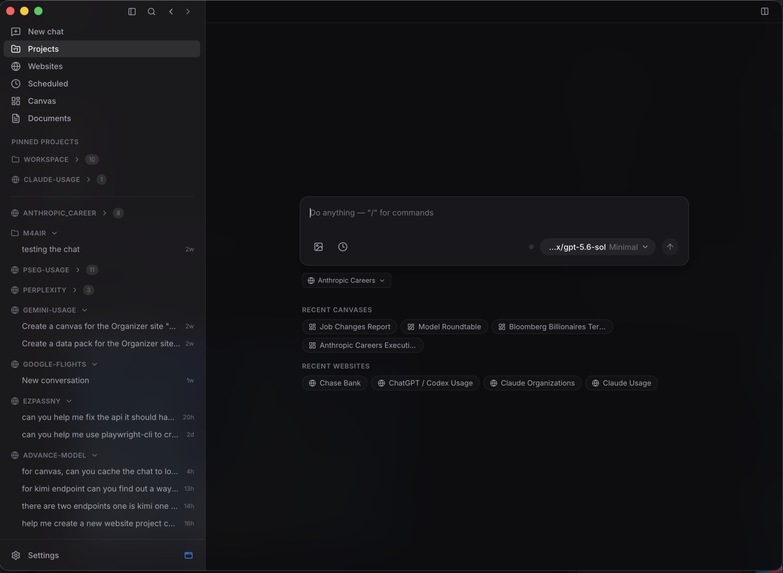Collapse the EZPASSNY project
This screenshot has height=573, width=783.
click(x=69, y=401)
